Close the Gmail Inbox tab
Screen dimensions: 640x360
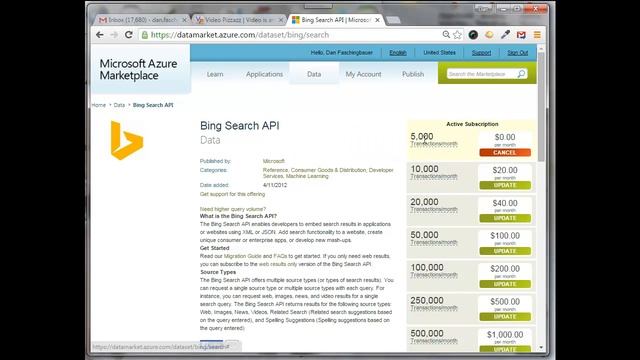[184, 20]
